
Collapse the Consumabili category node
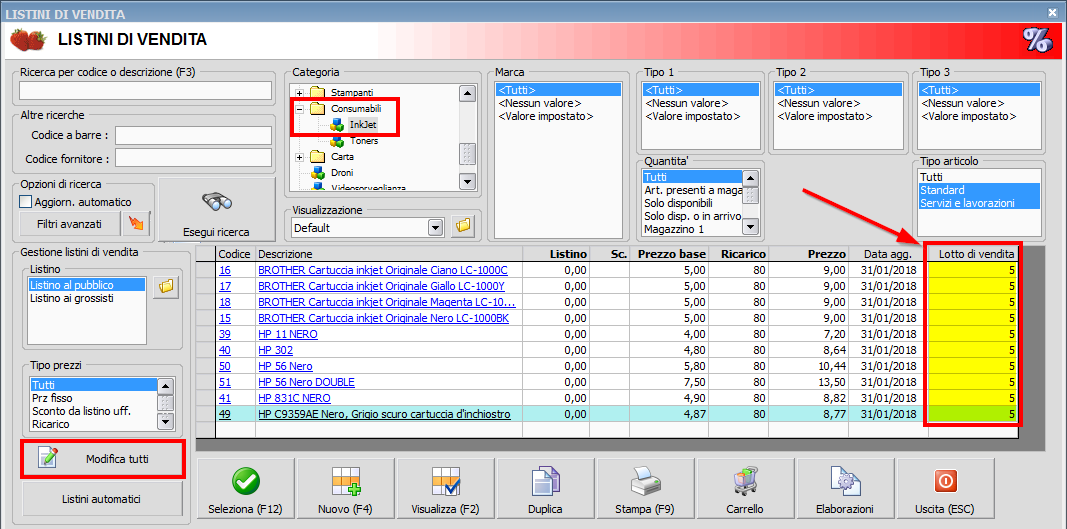(299, 109)
